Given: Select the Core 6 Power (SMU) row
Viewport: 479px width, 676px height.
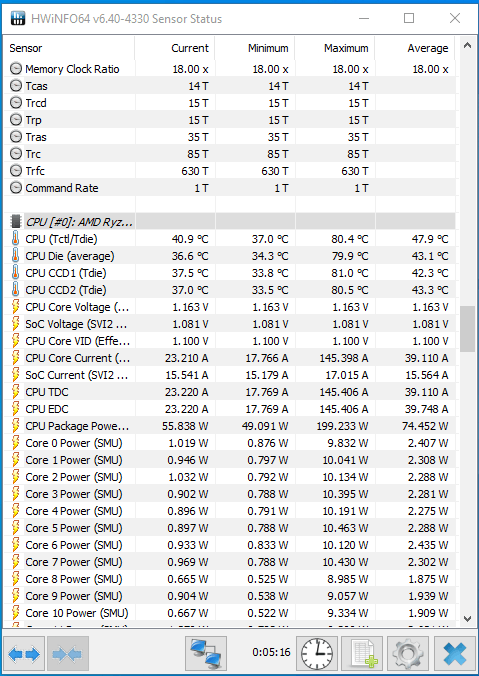Looking at the screenshot, I should [229, 545].
